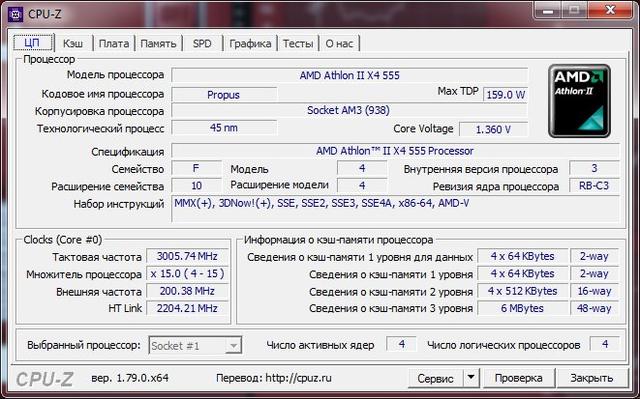Open the ЦП tab

coord(32,43)
